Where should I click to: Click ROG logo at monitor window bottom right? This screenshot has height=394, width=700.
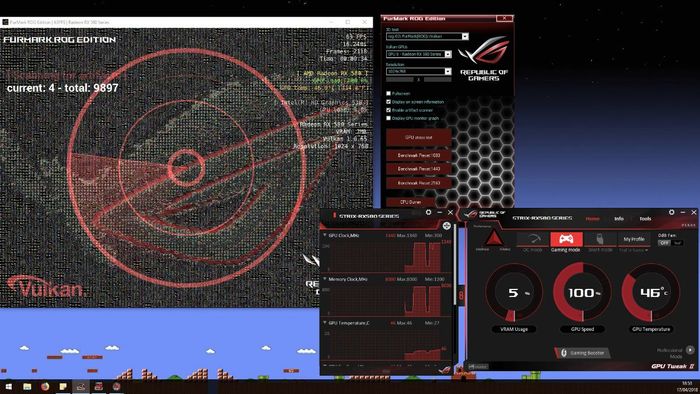444,369
